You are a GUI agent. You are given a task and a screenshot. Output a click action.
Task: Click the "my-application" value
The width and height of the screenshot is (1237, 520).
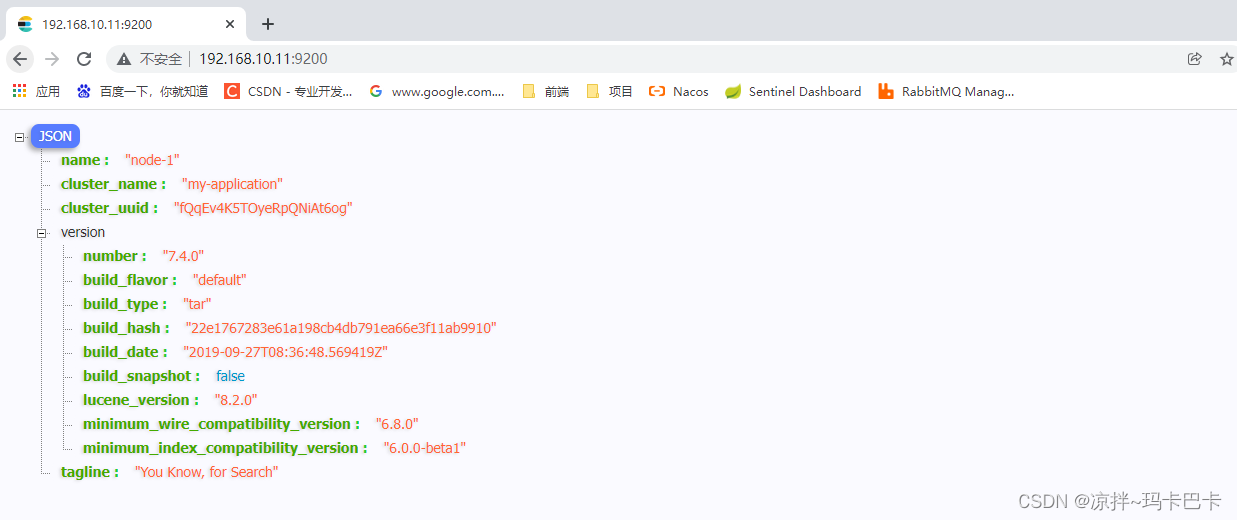point(232,184)
